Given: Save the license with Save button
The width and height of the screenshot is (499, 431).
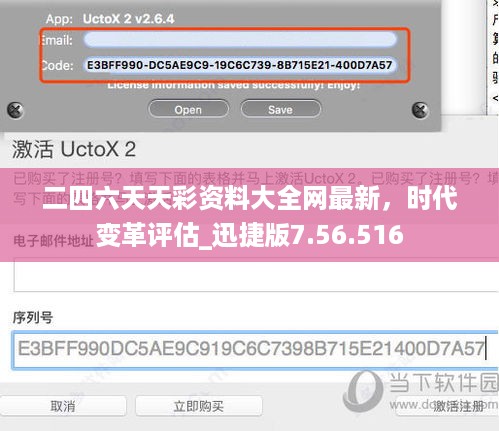Looking at the screenshot, I should click(280, 109).
